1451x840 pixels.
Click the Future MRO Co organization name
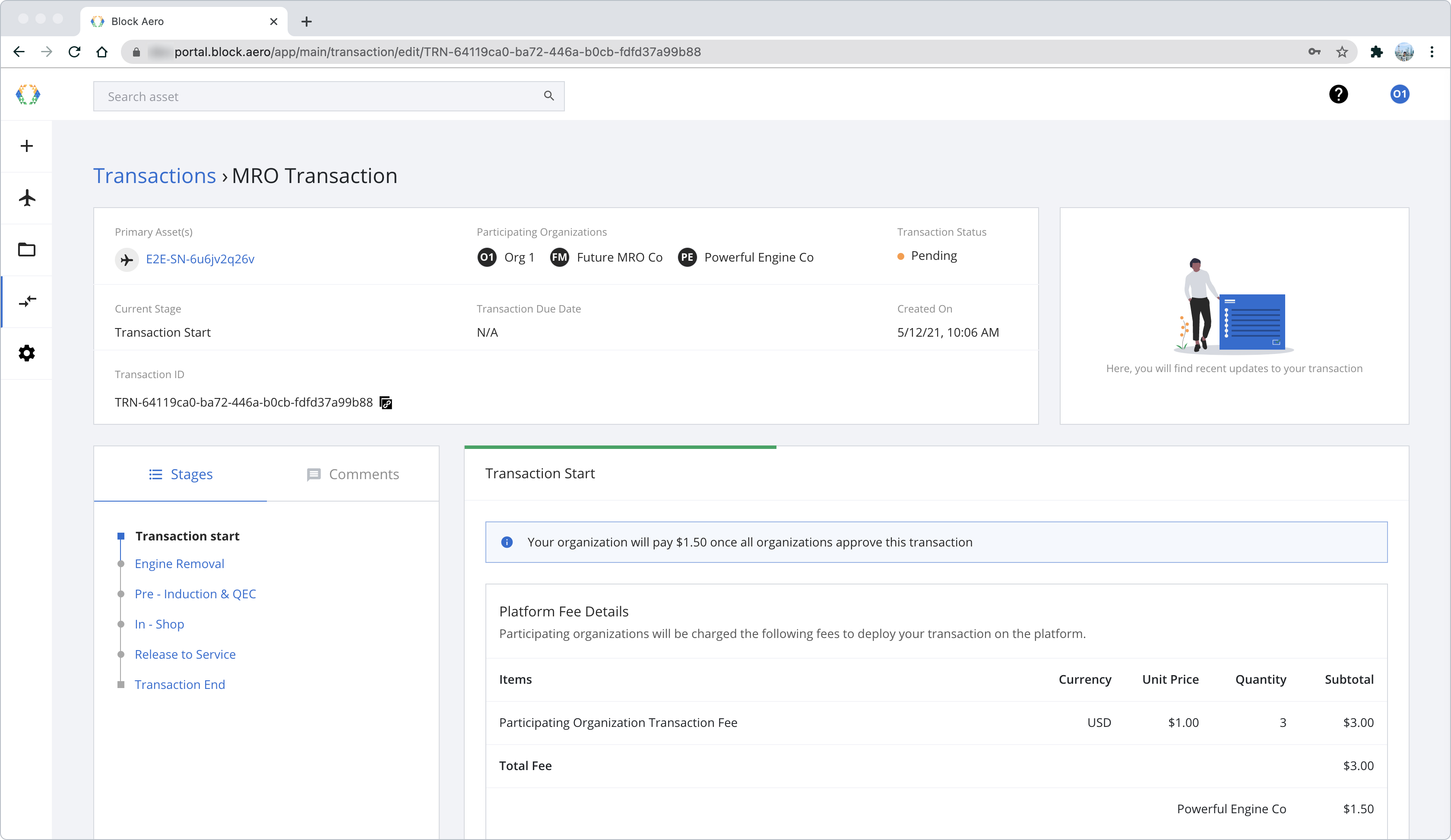tap(620, 257)
